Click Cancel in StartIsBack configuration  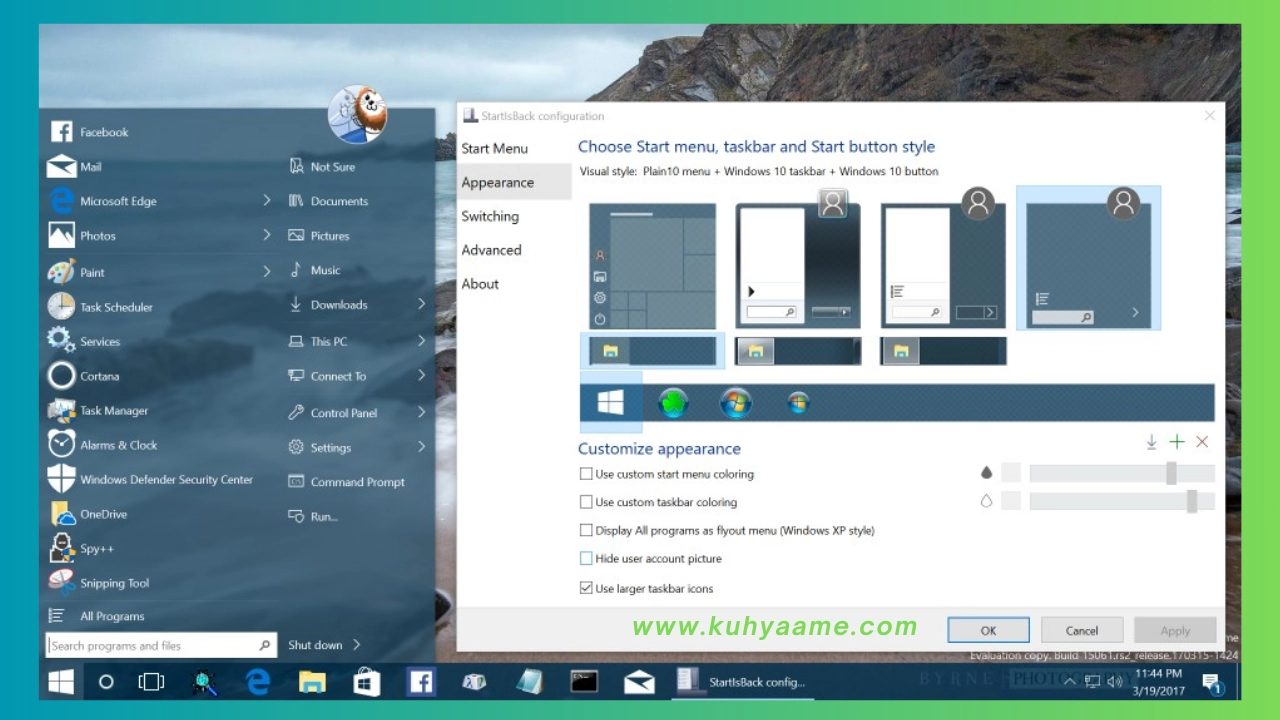coord(1082,630)
